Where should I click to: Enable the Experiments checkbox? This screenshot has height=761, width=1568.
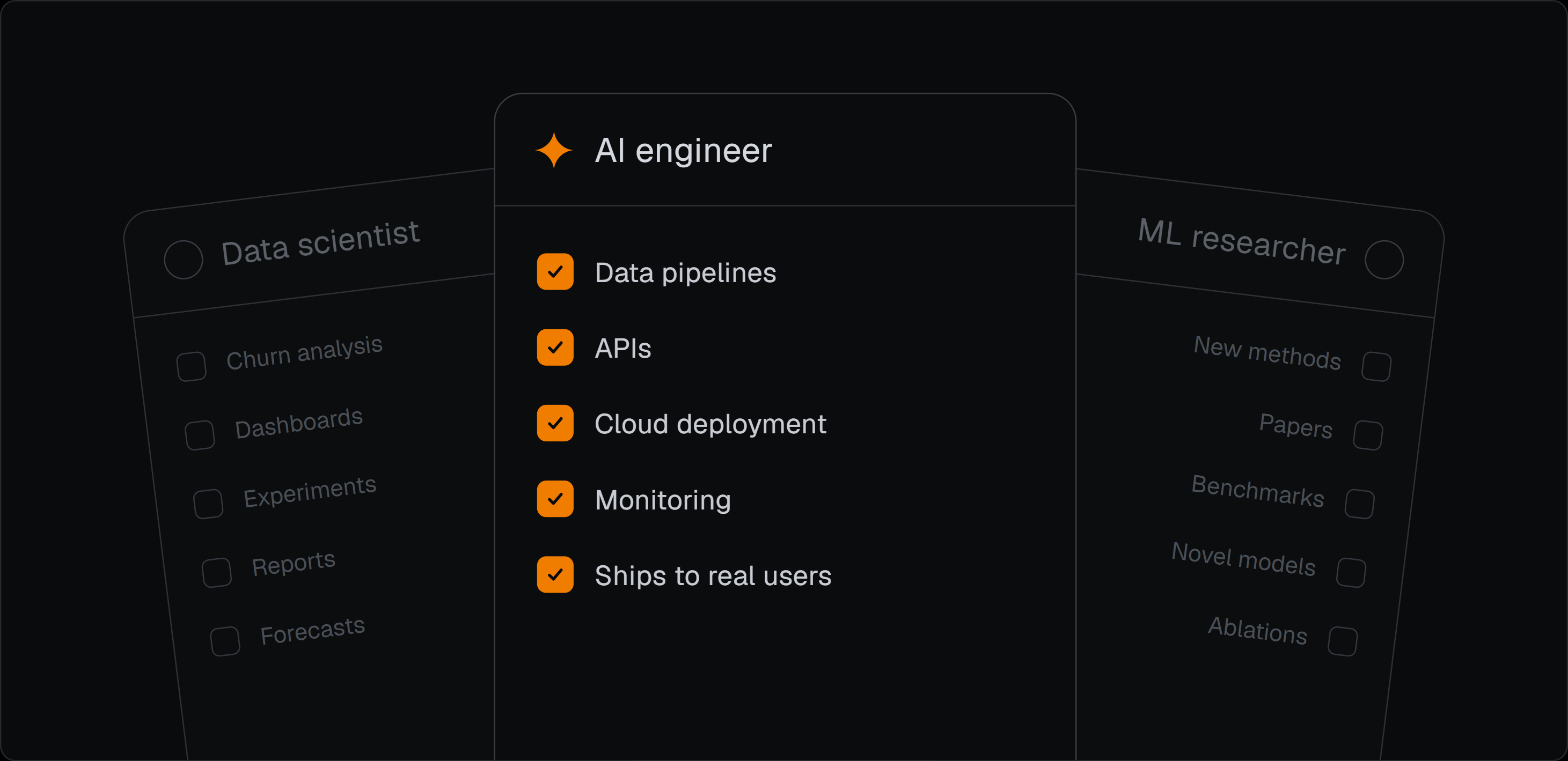click(208, 504)
